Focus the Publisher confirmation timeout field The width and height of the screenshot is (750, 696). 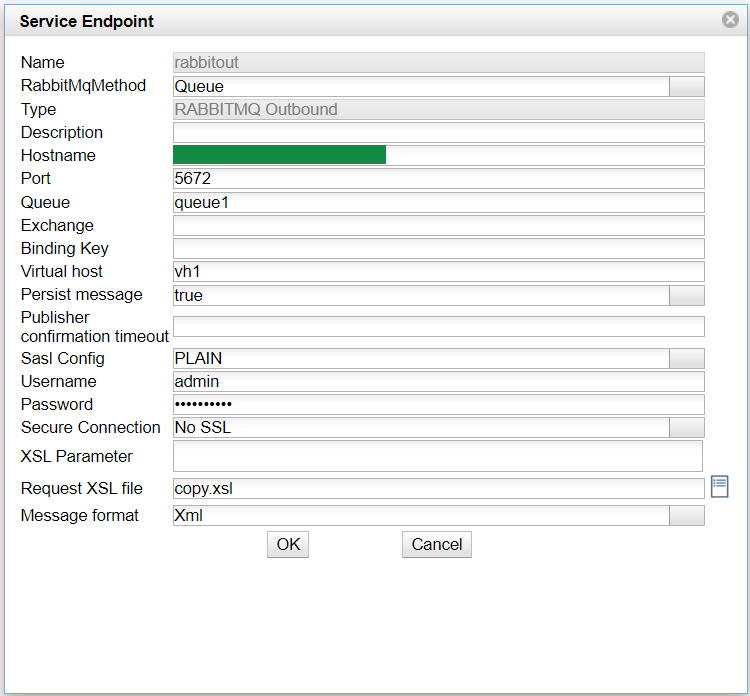tap(439, 327)
